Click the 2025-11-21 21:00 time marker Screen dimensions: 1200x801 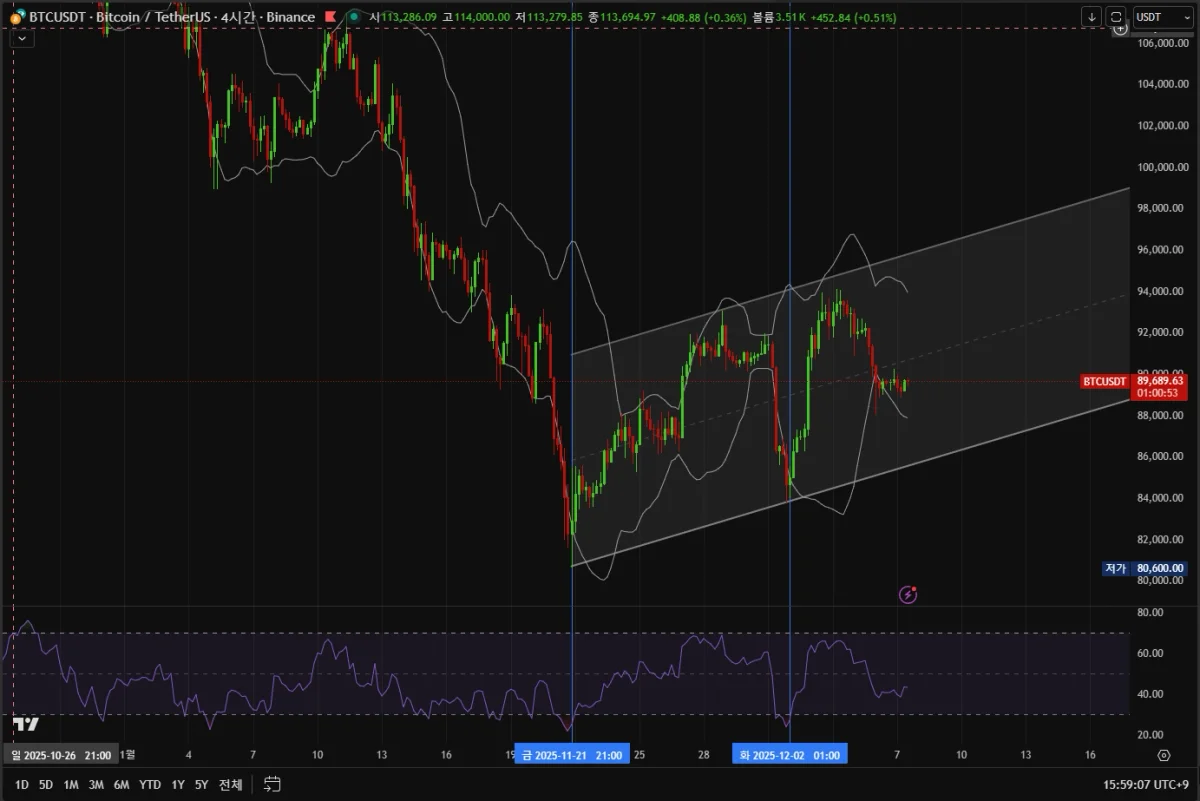click(572, 755)
